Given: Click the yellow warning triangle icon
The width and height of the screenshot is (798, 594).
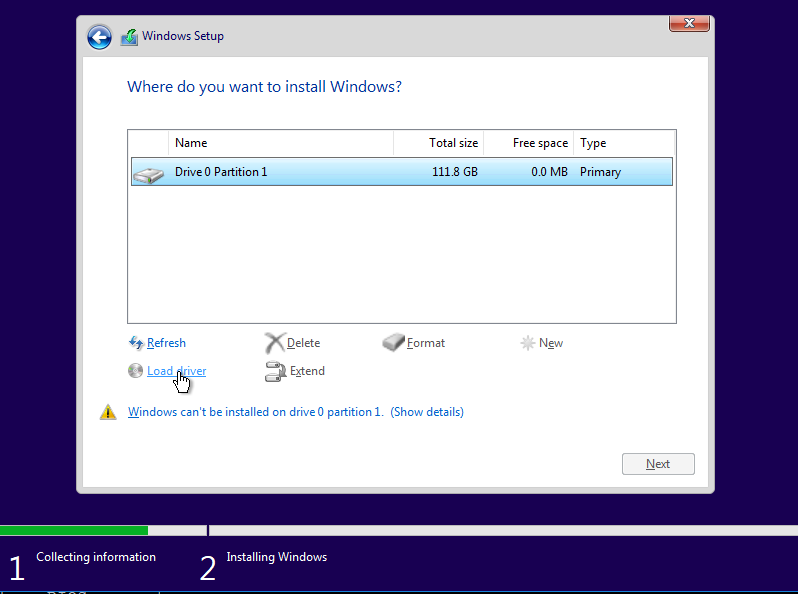Looking at the screenshot, I should (x=108, y=412).
